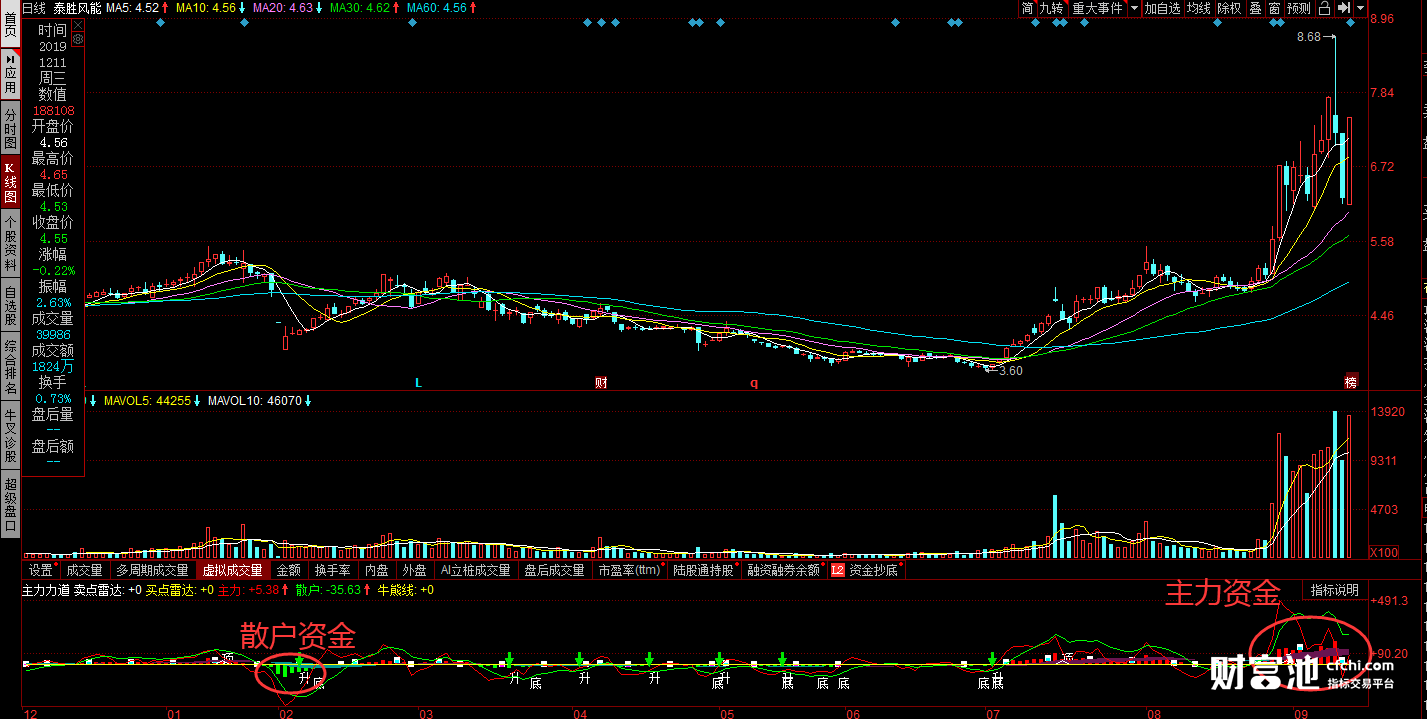Click the 8.68 high price label
The height and width of the screenshot is (719, 1427).
pyautogui.click(x=1308, y=37)
